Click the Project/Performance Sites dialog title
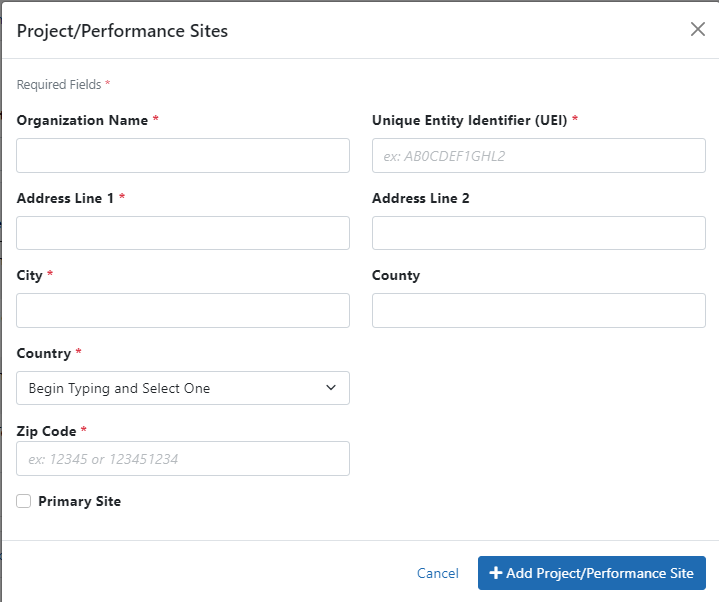The image size is (719, 602). [122, 31]
